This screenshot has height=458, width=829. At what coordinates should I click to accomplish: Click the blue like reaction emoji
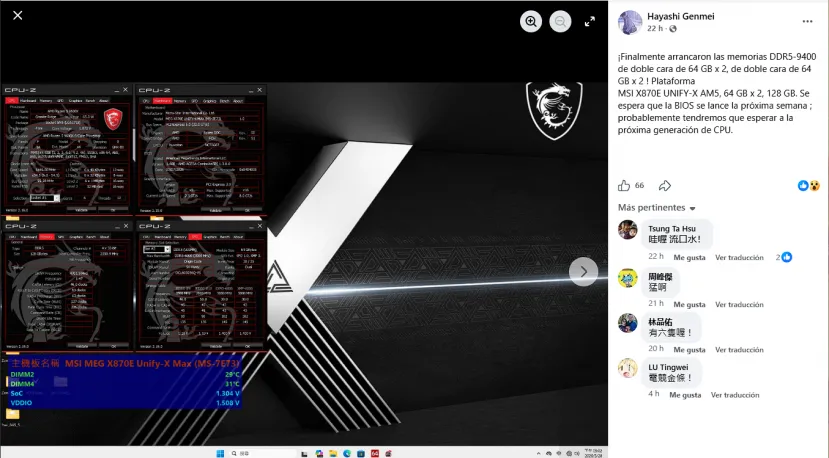(x=803, y=186)
